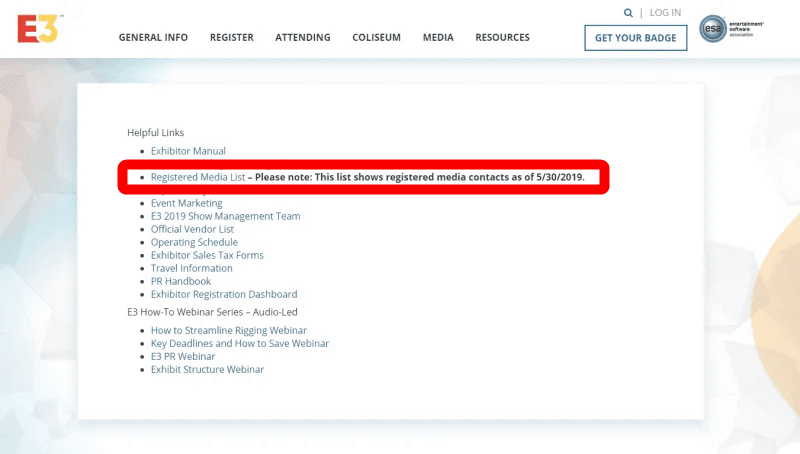Open Exhibitor Sales Tax Forms link

click(x=207, y=255)
